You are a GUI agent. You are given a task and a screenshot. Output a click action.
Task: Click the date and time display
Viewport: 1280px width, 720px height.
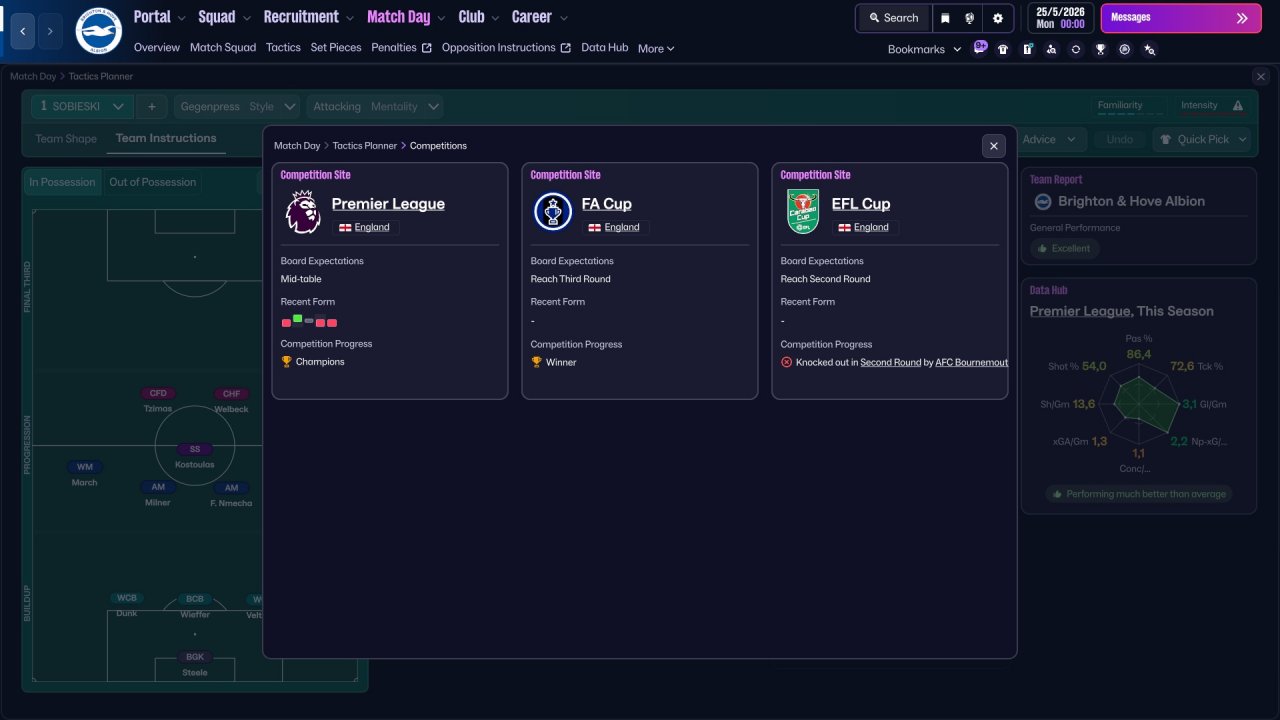[x=1059, y=18]
